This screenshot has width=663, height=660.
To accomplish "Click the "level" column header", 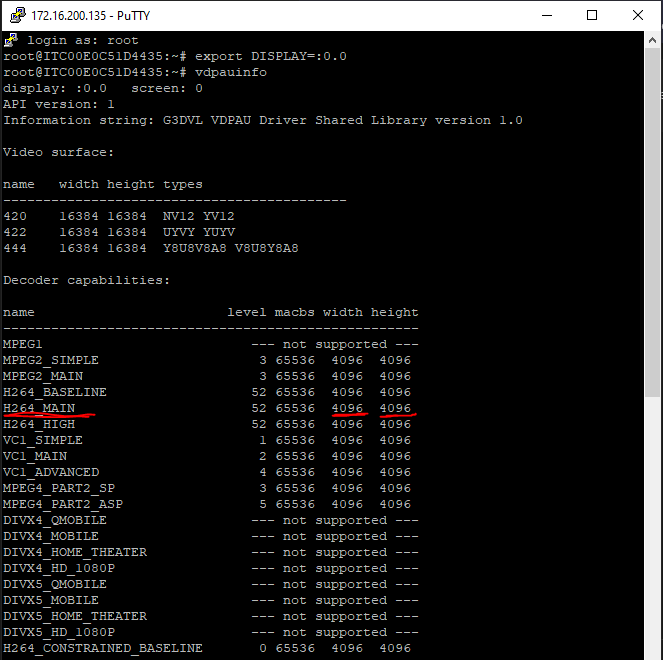I will pos(246,312).
